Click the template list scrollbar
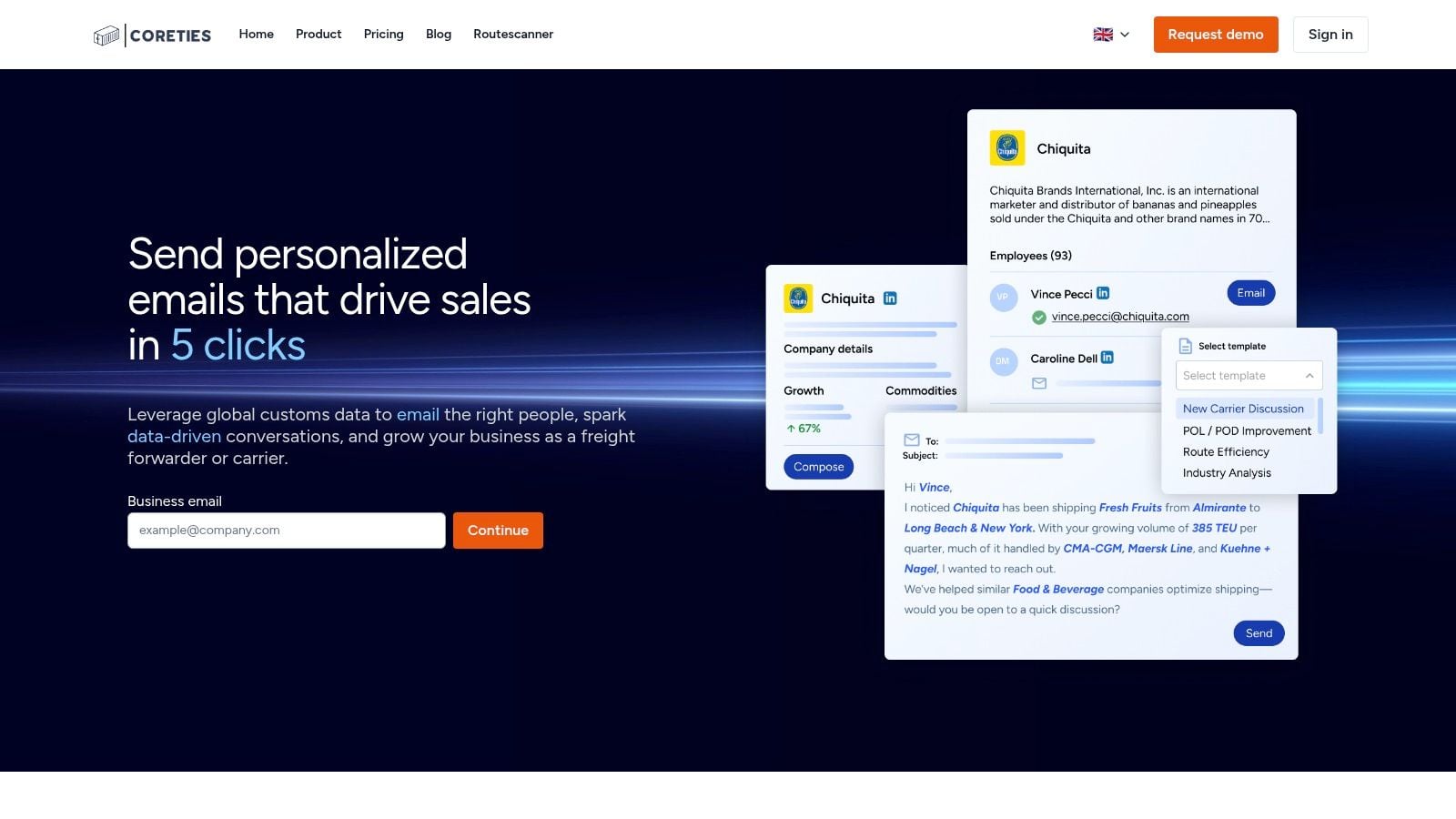The image size is (1456, 819). pos(1320,416)
